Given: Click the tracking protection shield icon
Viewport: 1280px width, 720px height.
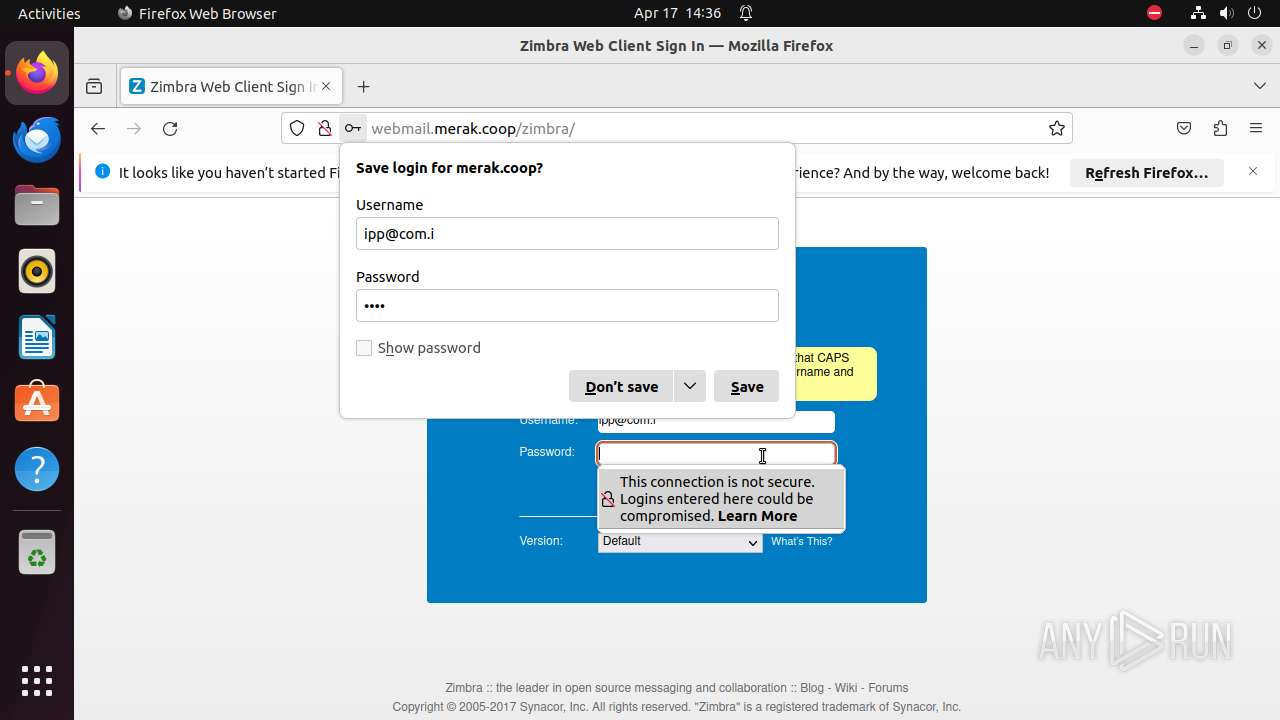Looking at the screenshot, I should click(x=297, y=128).
